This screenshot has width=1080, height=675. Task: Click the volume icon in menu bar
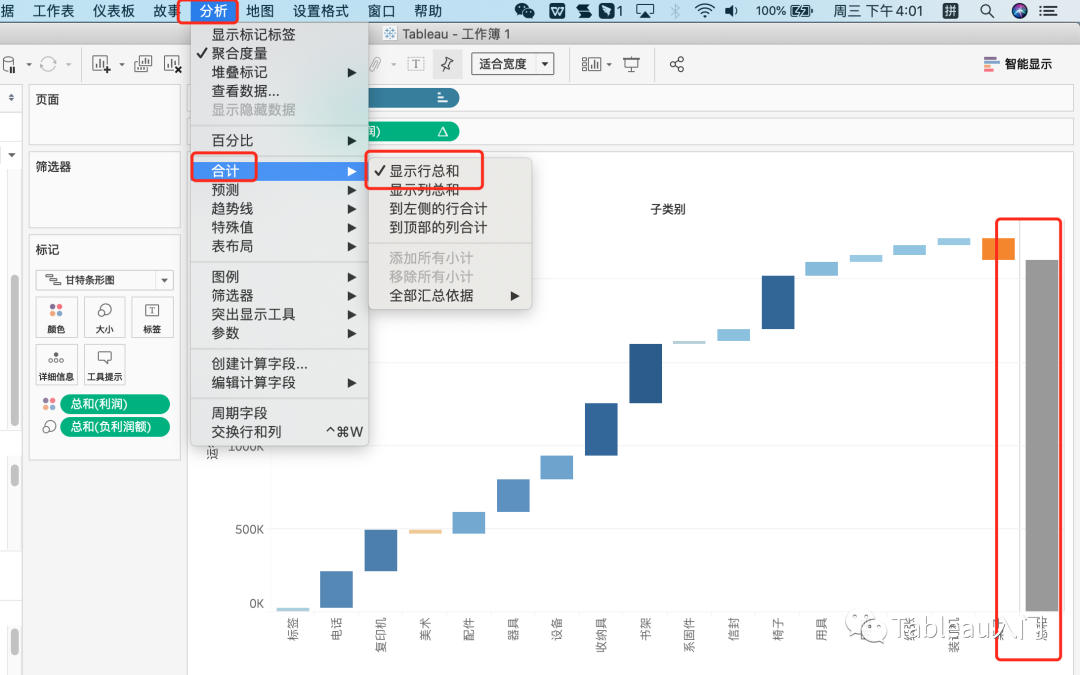pyautogui.click(x=731, y=11)
